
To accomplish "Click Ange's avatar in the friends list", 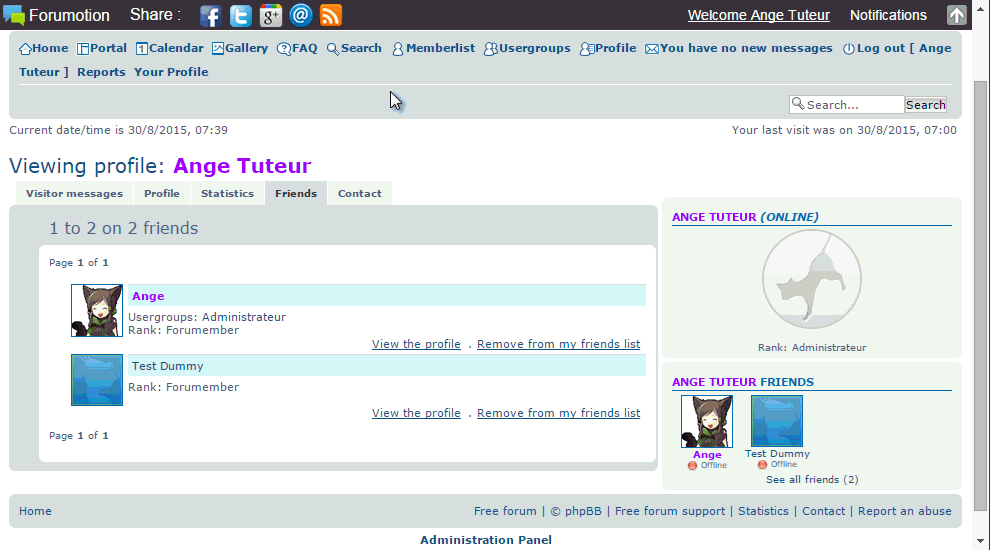I will coord(97,310).
